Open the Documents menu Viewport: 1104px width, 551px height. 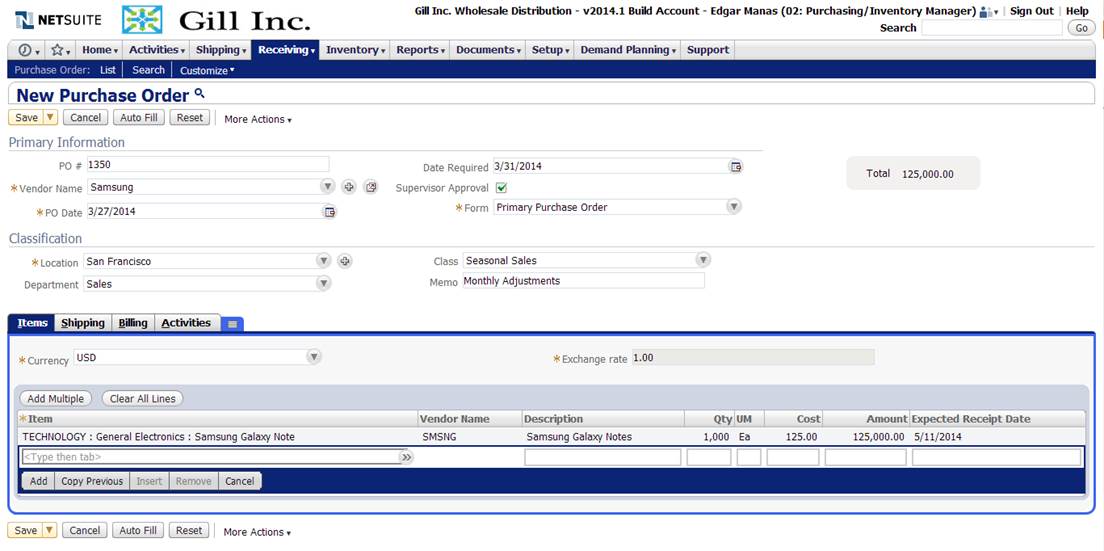coord(487,50)
